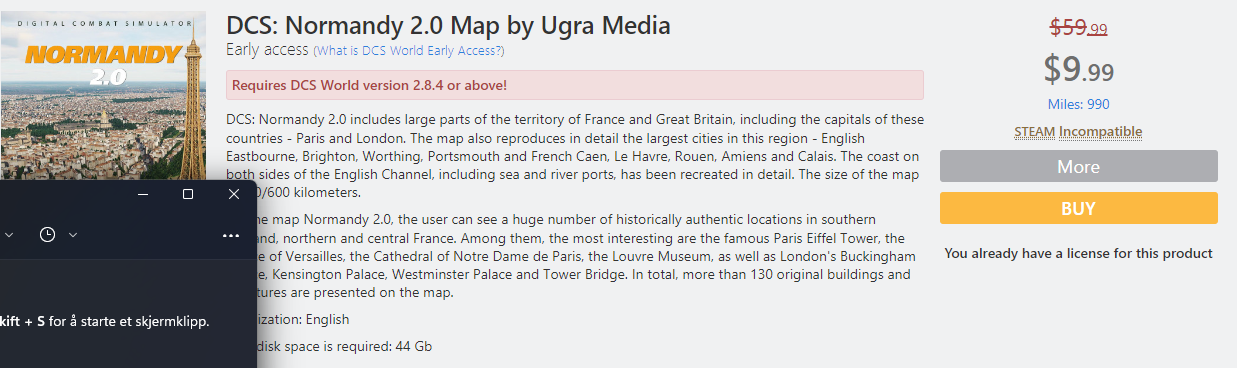Open the snip mode dropdown chevron
Image resolution: width=1237 pixels, height=368 pixels.
click(x=9, y=235)
